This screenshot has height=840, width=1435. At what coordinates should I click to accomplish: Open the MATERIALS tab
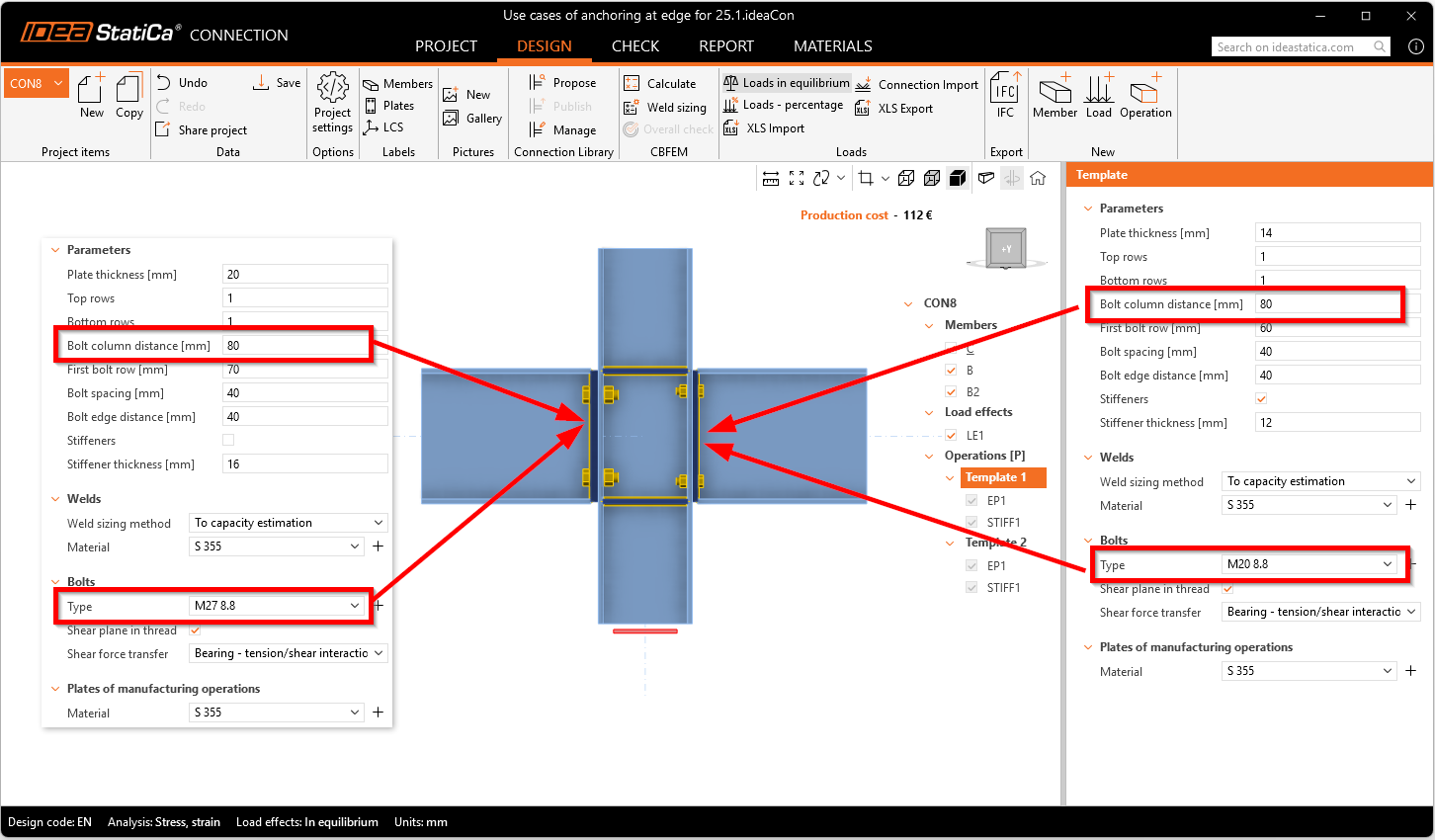tap(832, 46)
